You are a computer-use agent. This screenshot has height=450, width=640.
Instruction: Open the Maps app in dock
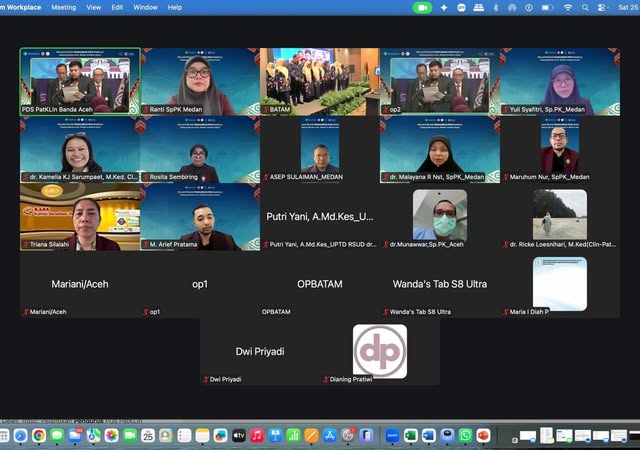point(93,436)
